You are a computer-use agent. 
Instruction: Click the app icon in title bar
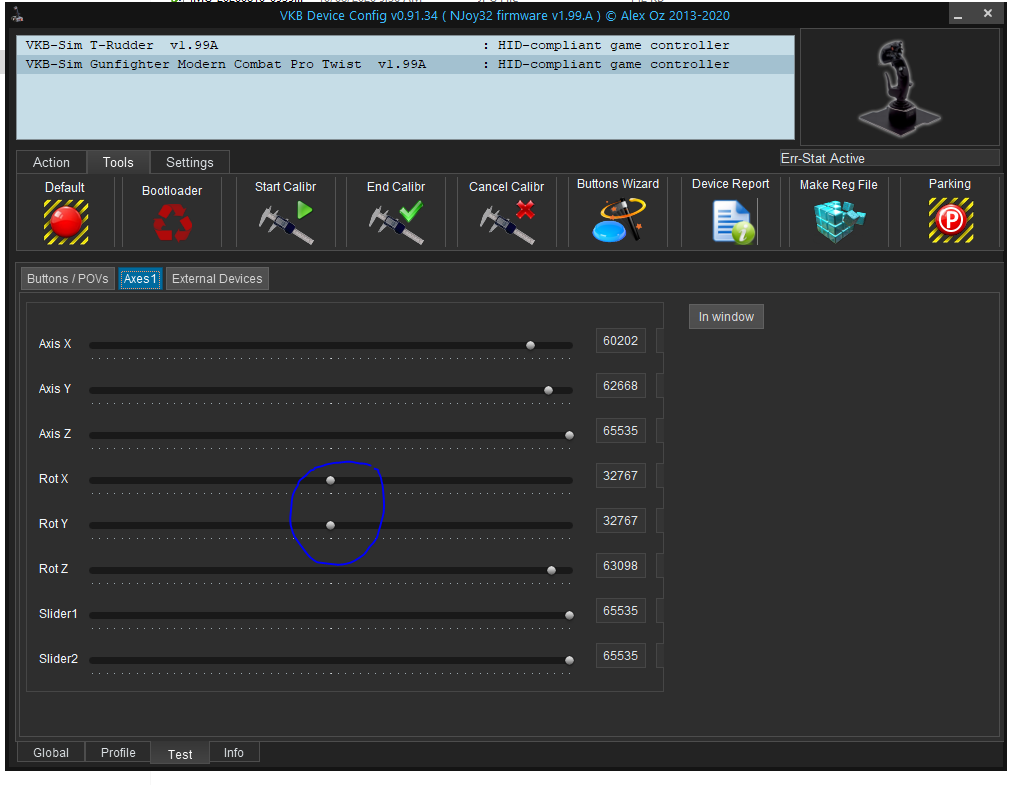tap(18, 15)
